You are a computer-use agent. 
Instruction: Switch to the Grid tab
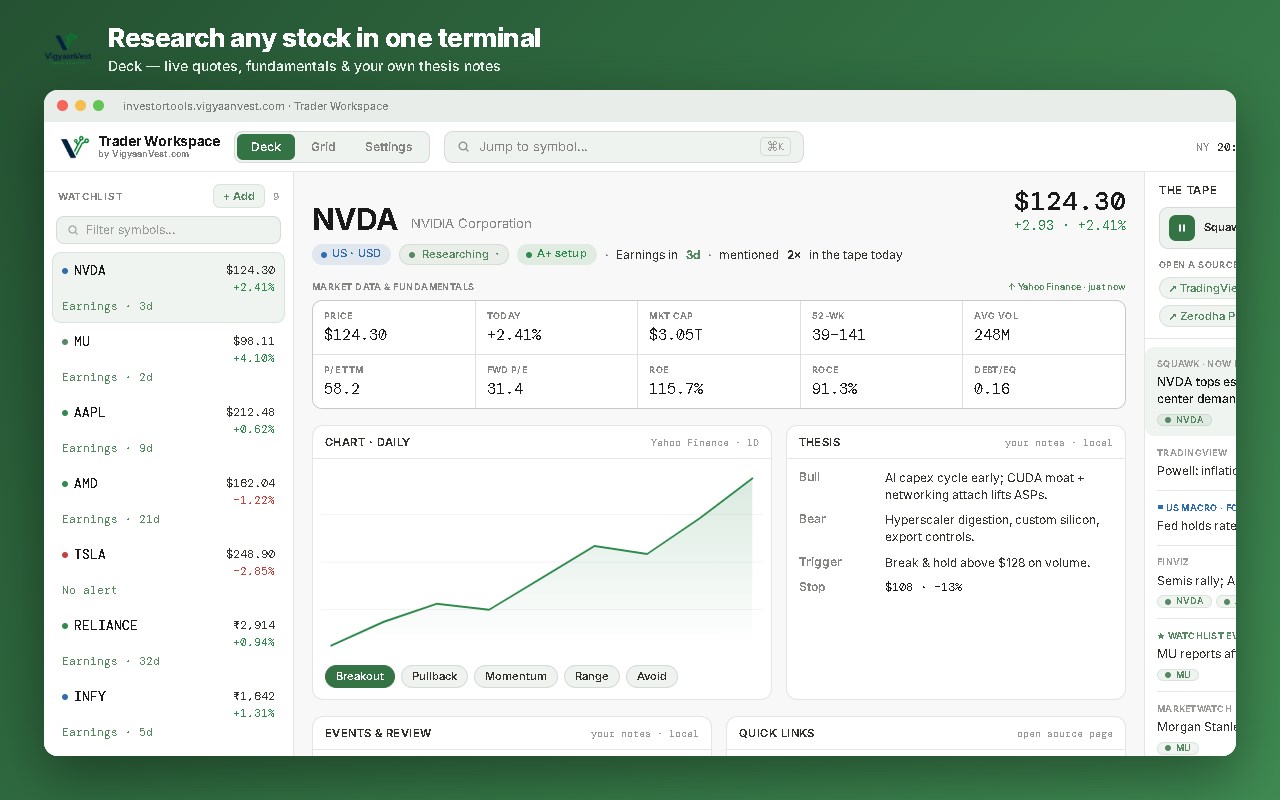click(x=323, y=147)
